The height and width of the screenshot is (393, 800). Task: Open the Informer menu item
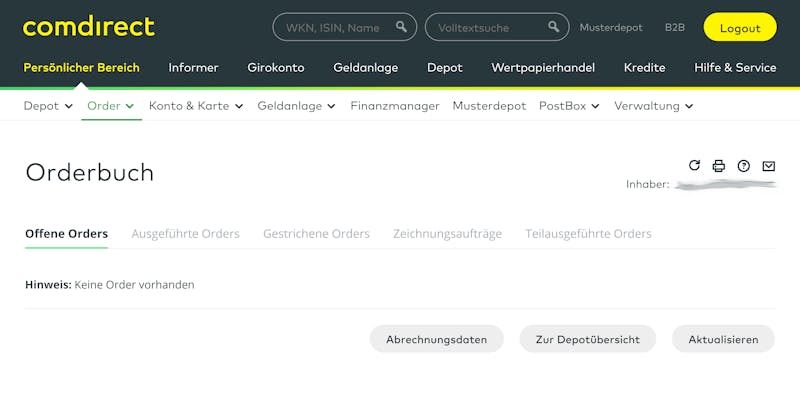[193, 67]
